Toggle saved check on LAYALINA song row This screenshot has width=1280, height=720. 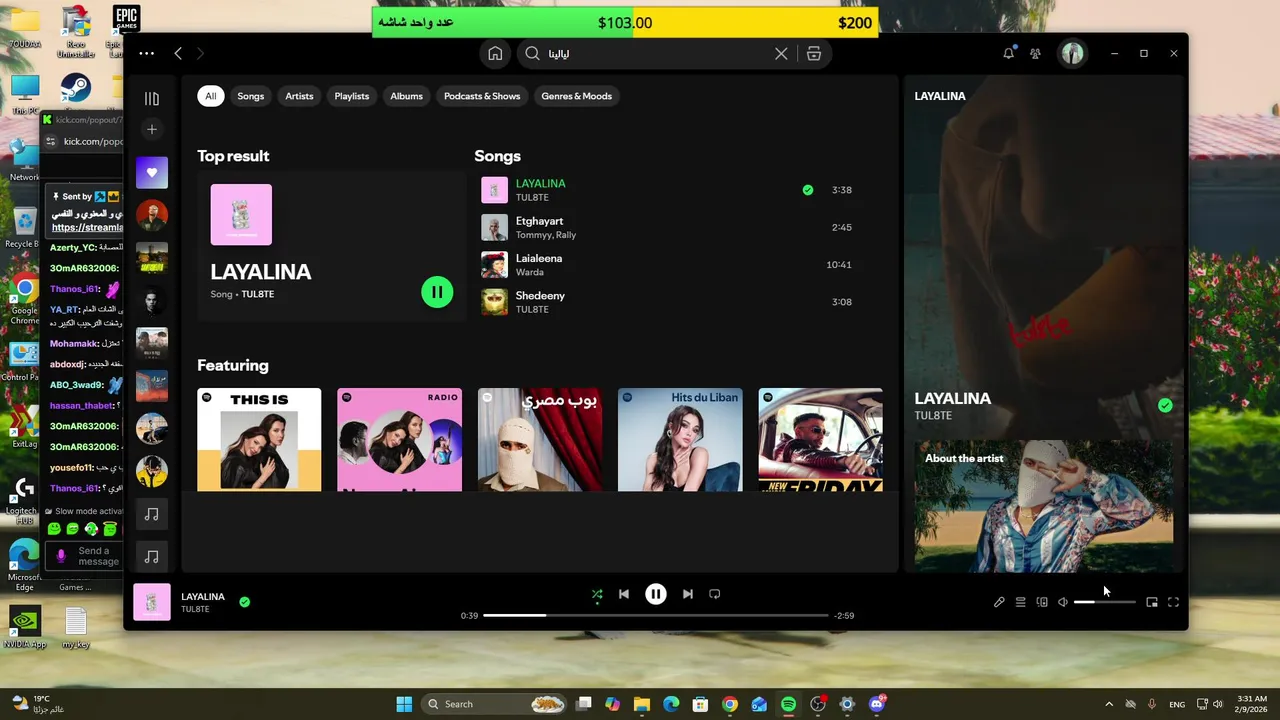(808, 190)
